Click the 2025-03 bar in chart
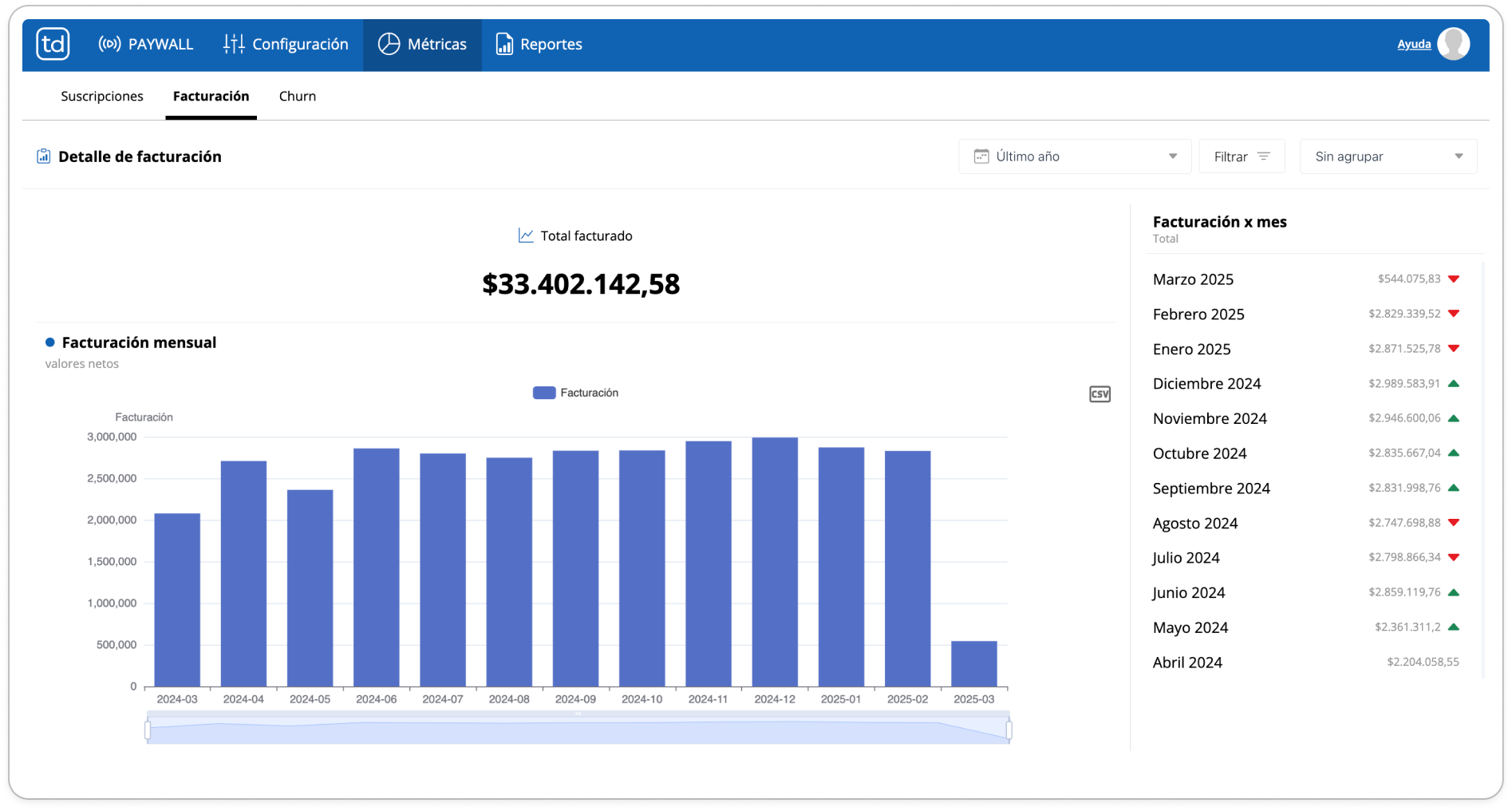This screenshot has width=1512, height=811. pos(973,663)
